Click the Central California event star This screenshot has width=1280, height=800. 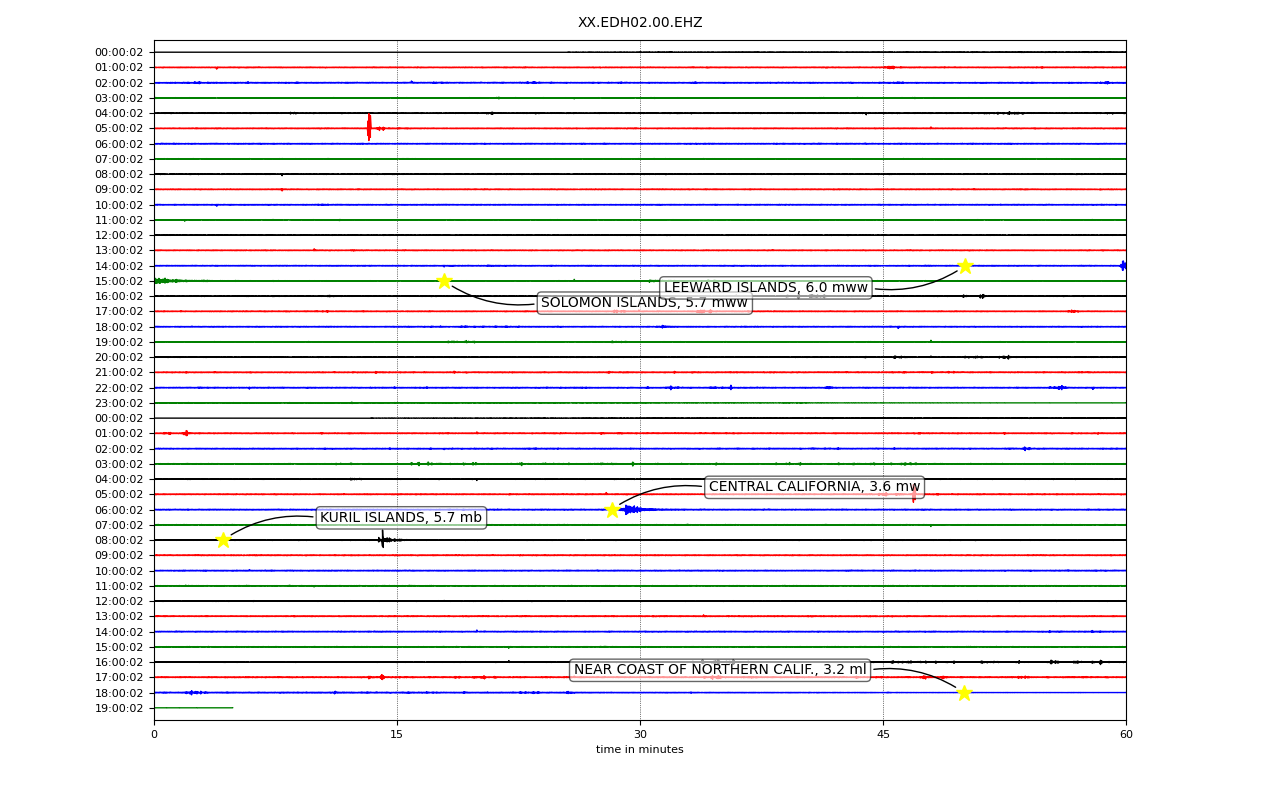(612, 510)
